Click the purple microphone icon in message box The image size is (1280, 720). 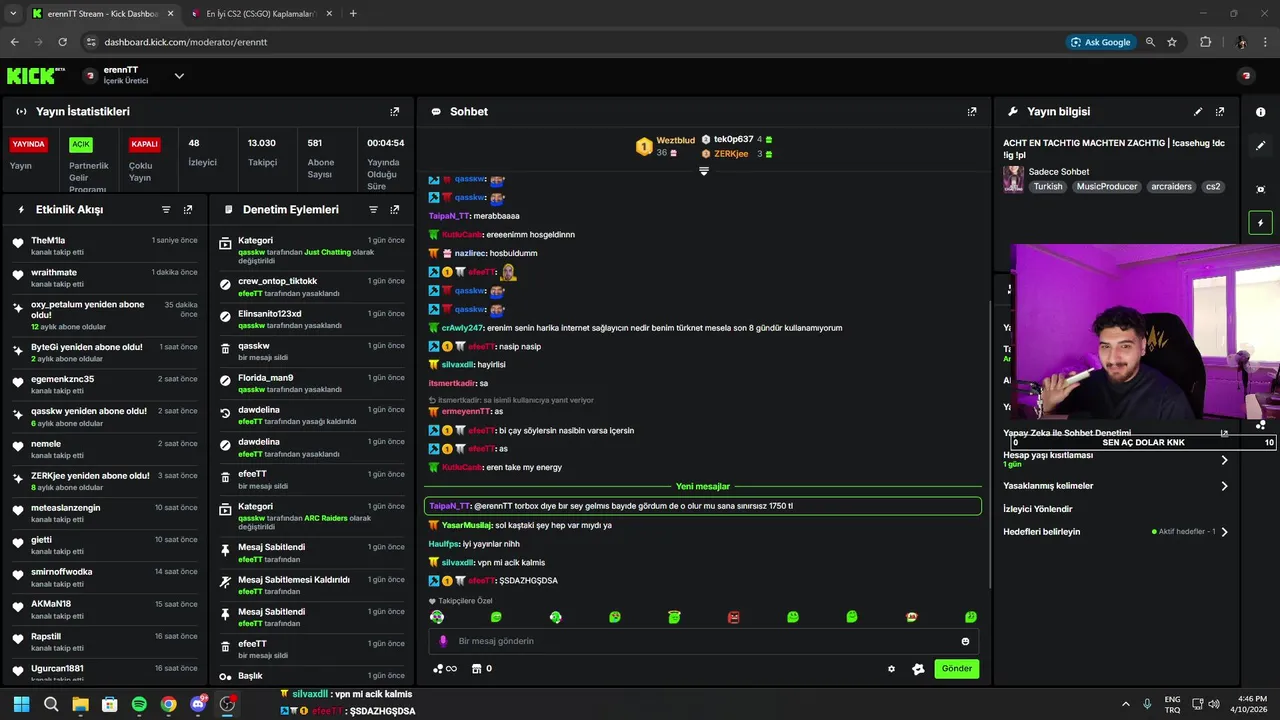(x=443, y=641)
